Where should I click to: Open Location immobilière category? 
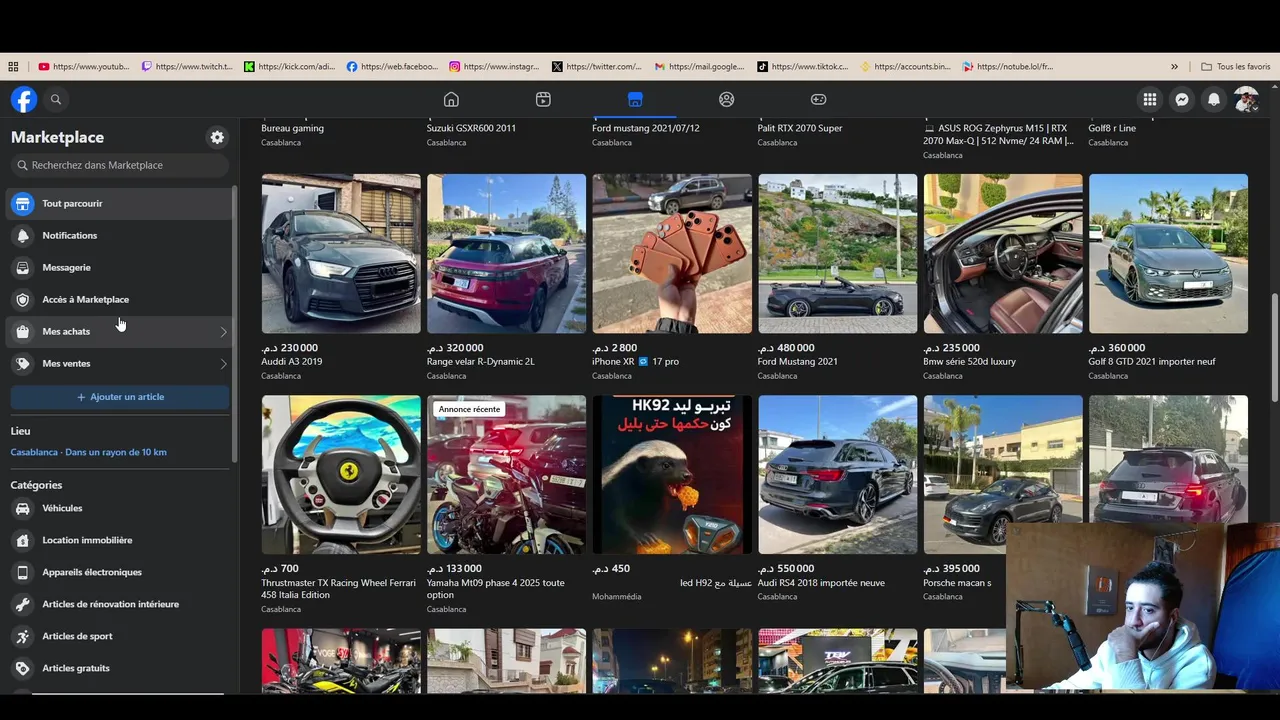[120, 540]
